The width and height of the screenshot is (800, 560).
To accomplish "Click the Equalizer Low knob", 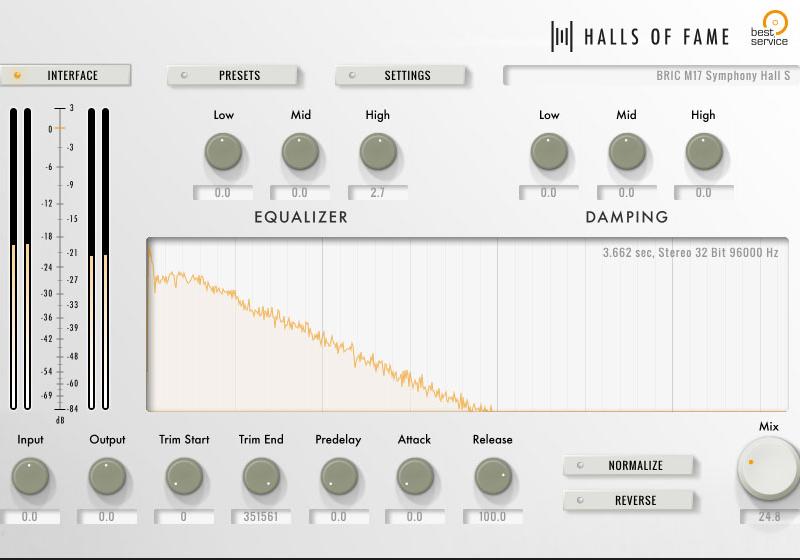I will tap(223, 152).
